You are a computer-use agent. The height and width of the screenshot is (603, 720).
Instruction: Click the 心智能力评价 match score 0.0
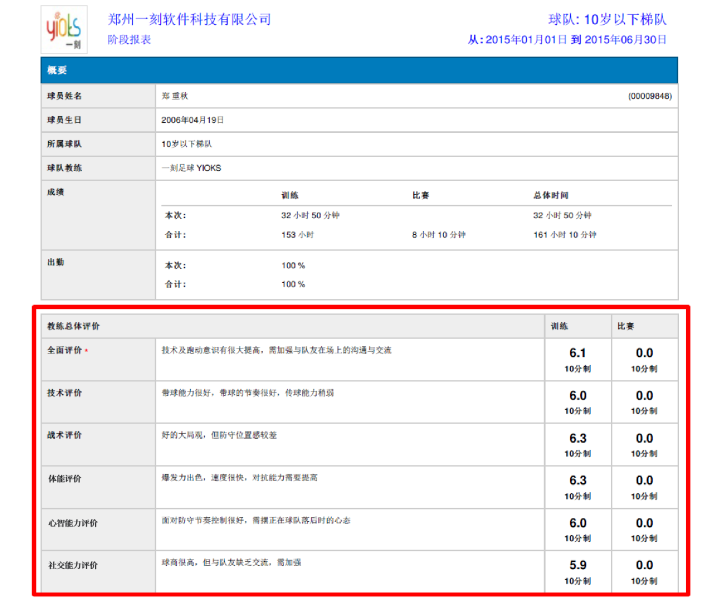(644, 523)
